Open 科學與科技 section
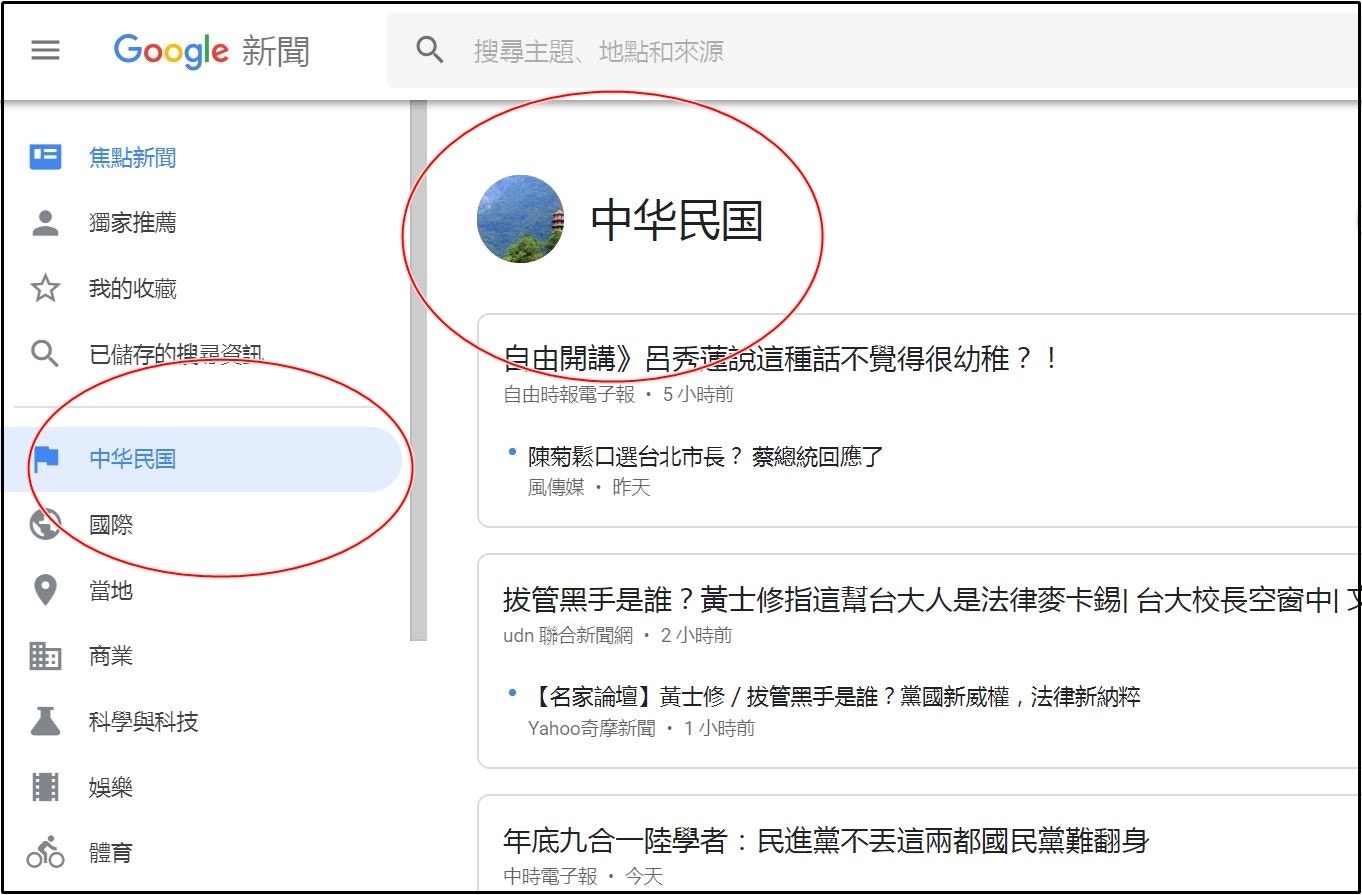Viewport: 1362px width, 895px height. (x=144, y=722)
